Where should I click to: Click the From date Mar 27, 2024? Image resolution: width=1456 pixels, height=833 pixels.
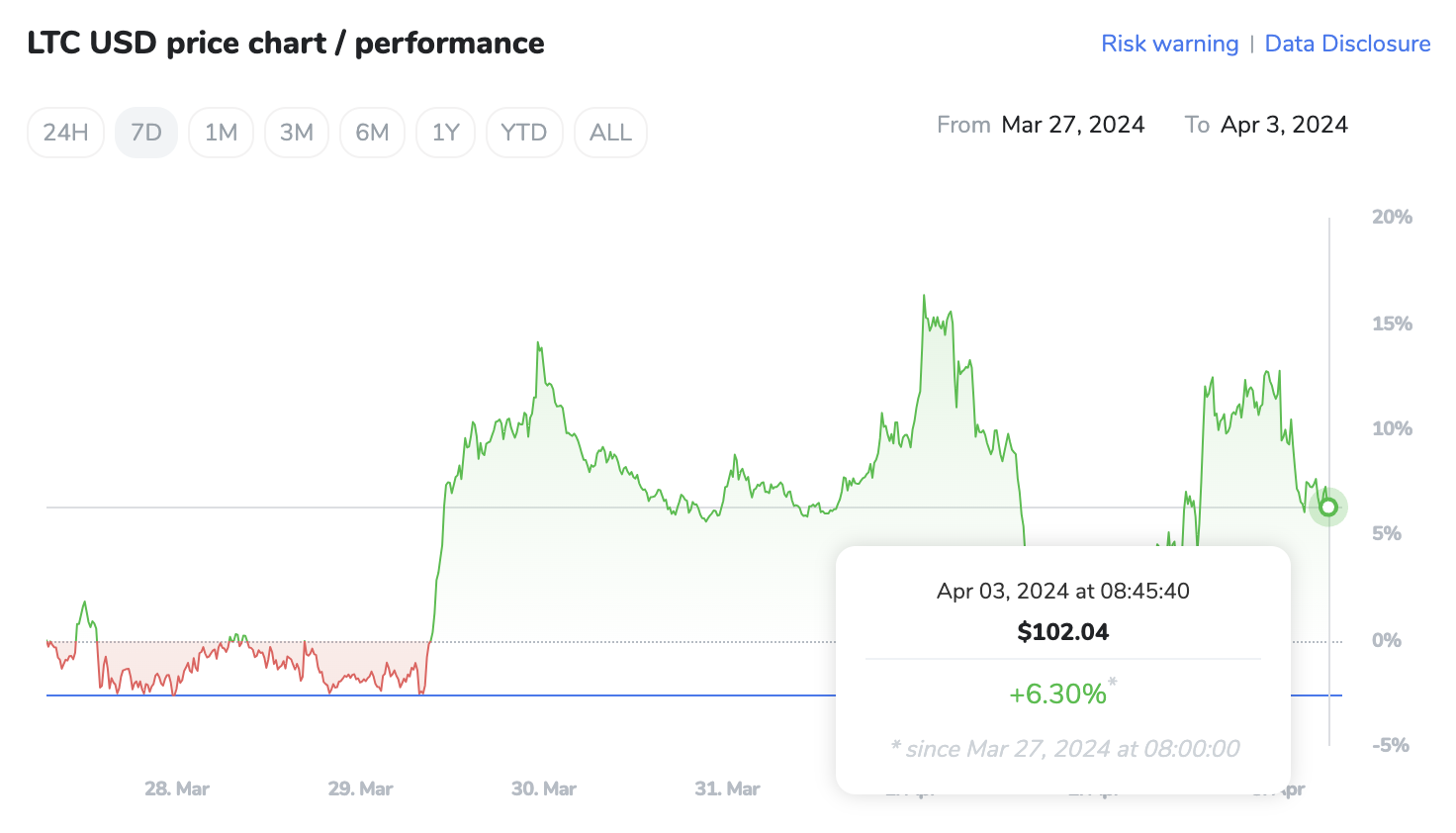[x=1073, y=124]
